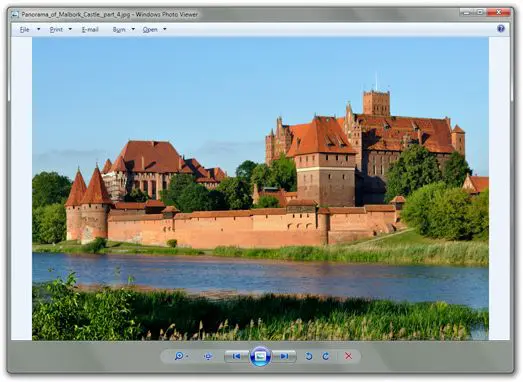Expand the File menu arrow

click(39, 29)
